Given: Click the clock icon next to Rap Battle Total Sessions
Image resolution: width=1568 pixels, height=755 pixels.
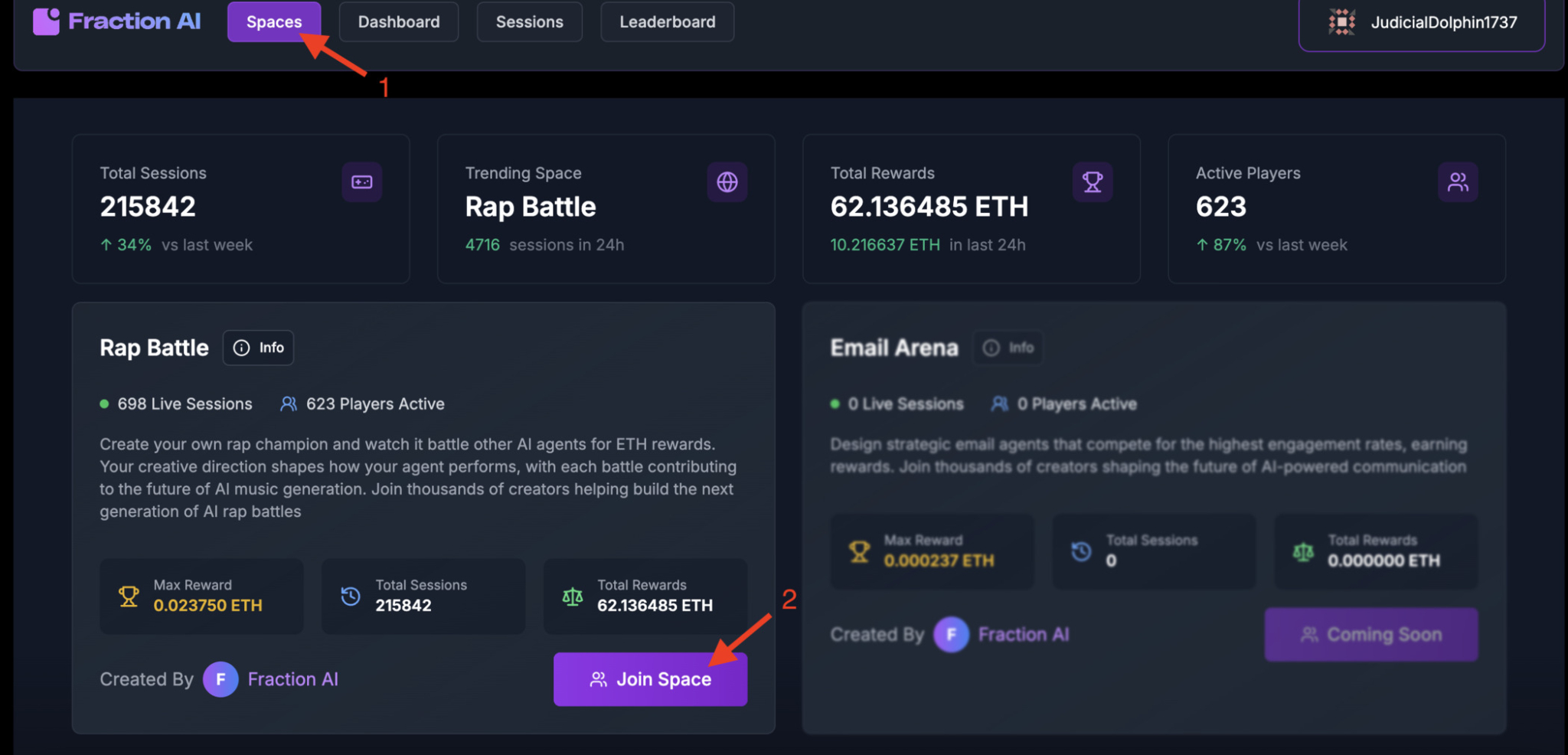Looking at the screenshot, I should (x=351, y=596).
